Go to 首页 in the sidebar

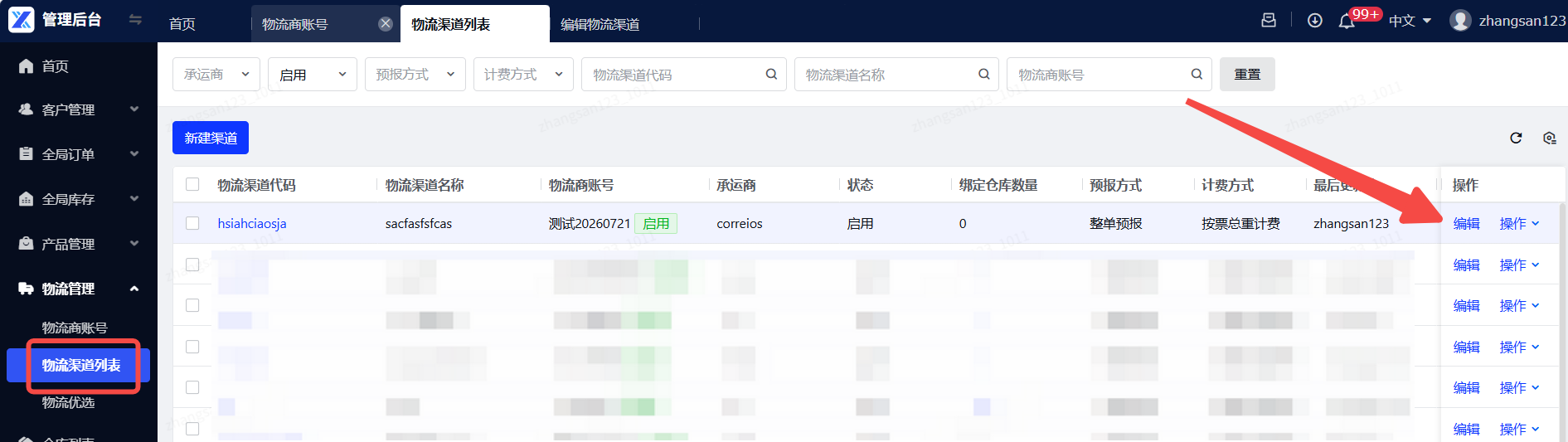(56, 66)
